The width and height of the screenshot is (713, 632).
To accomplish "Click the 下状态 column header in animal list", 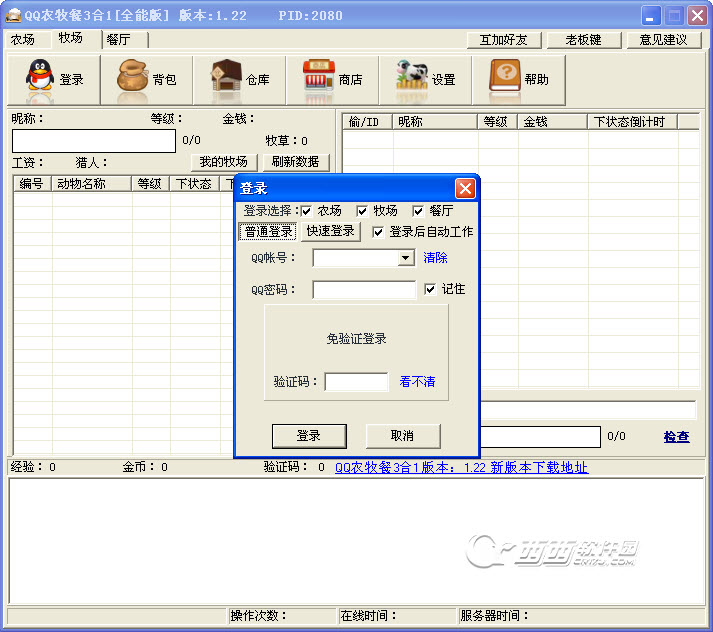I will [194, 184].
